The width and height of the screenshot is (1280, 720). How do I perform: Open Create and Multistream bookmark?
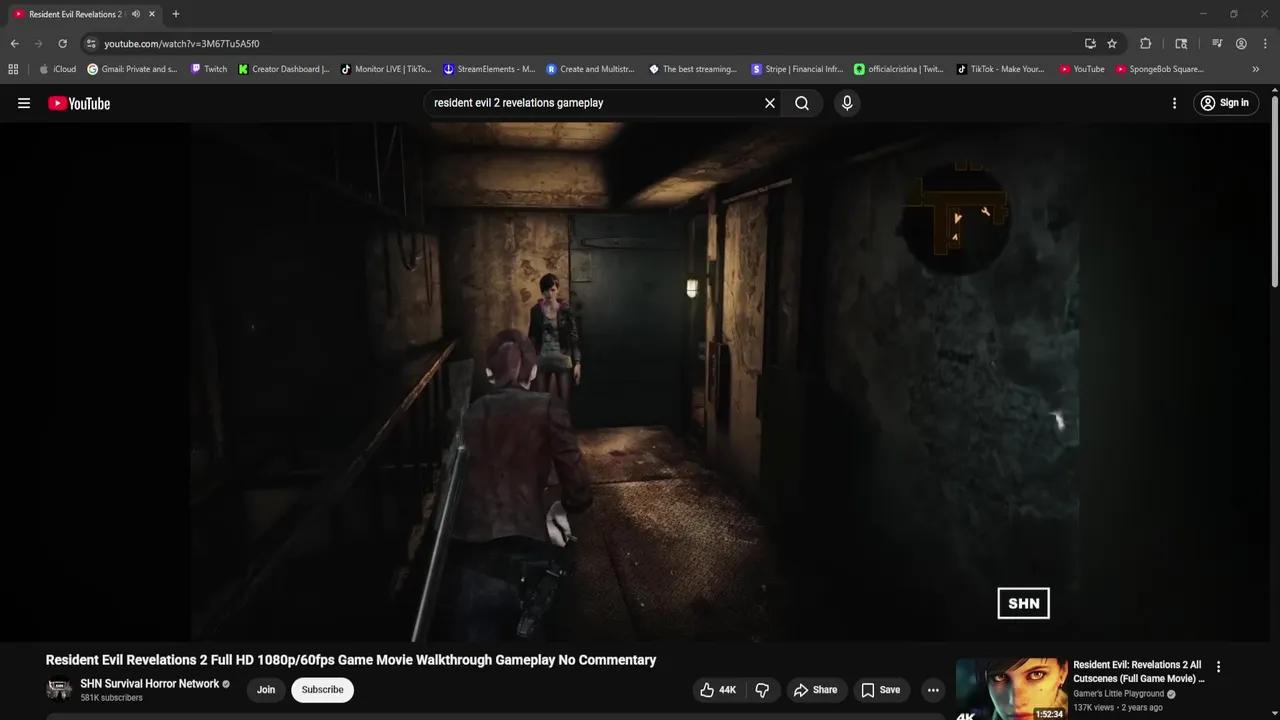(591, 69)
